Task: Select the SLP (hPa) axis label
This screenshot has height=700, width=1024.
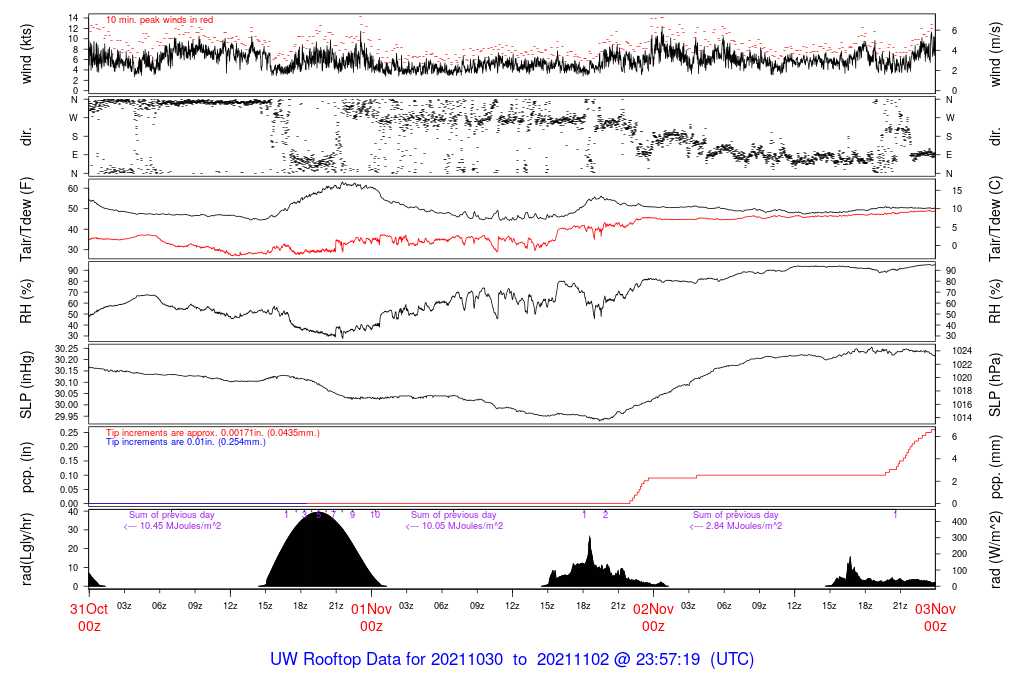Action: coord(996,385)
